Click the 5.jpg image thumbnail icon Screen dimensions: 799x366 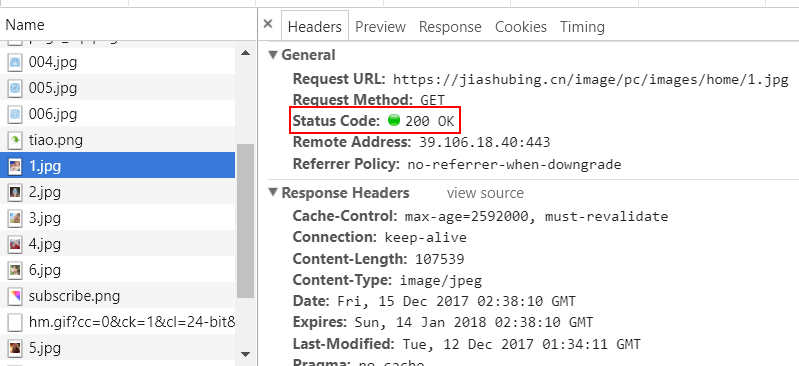pos(15,348)
